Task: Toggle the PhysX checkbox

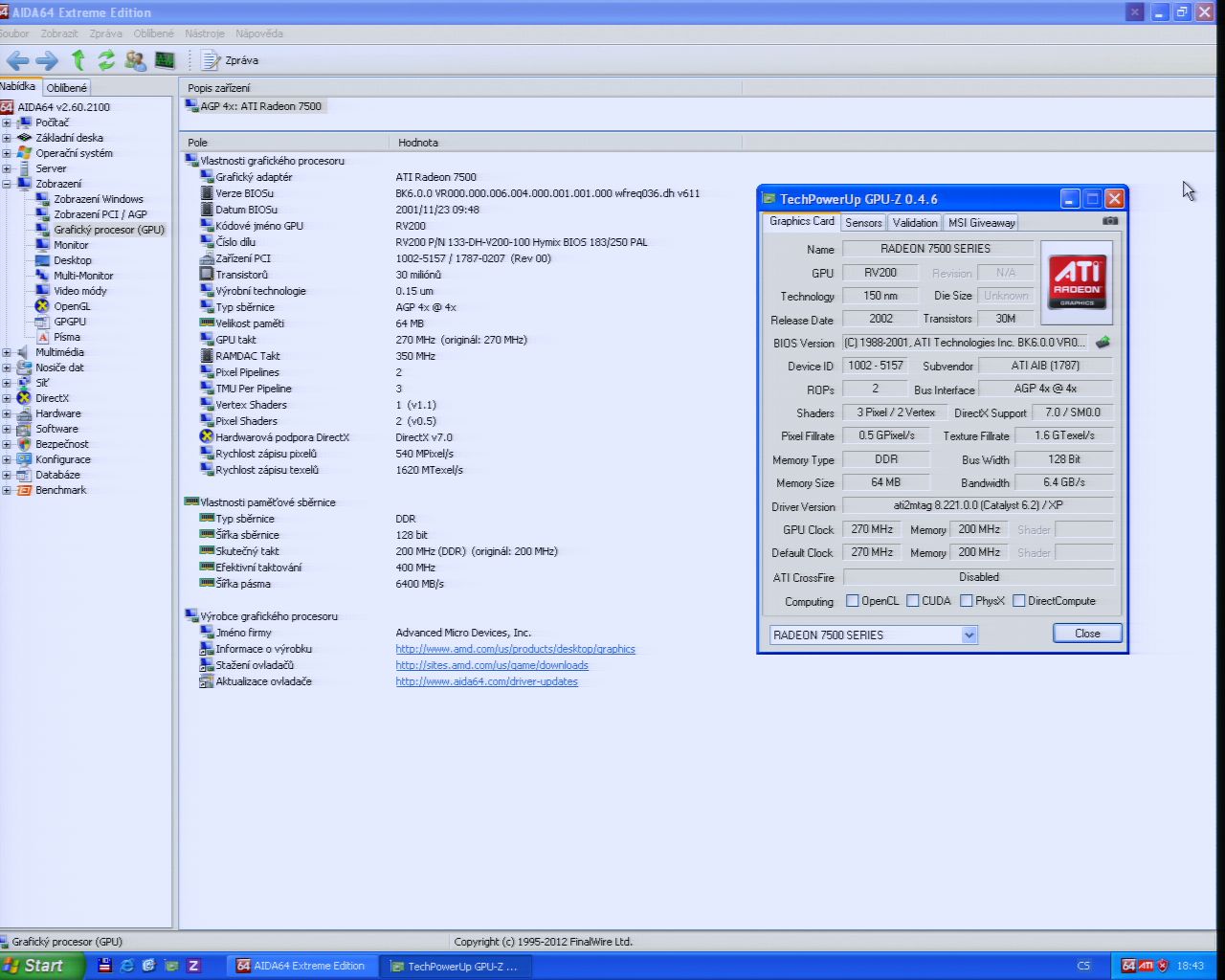Action: [967, 601]
